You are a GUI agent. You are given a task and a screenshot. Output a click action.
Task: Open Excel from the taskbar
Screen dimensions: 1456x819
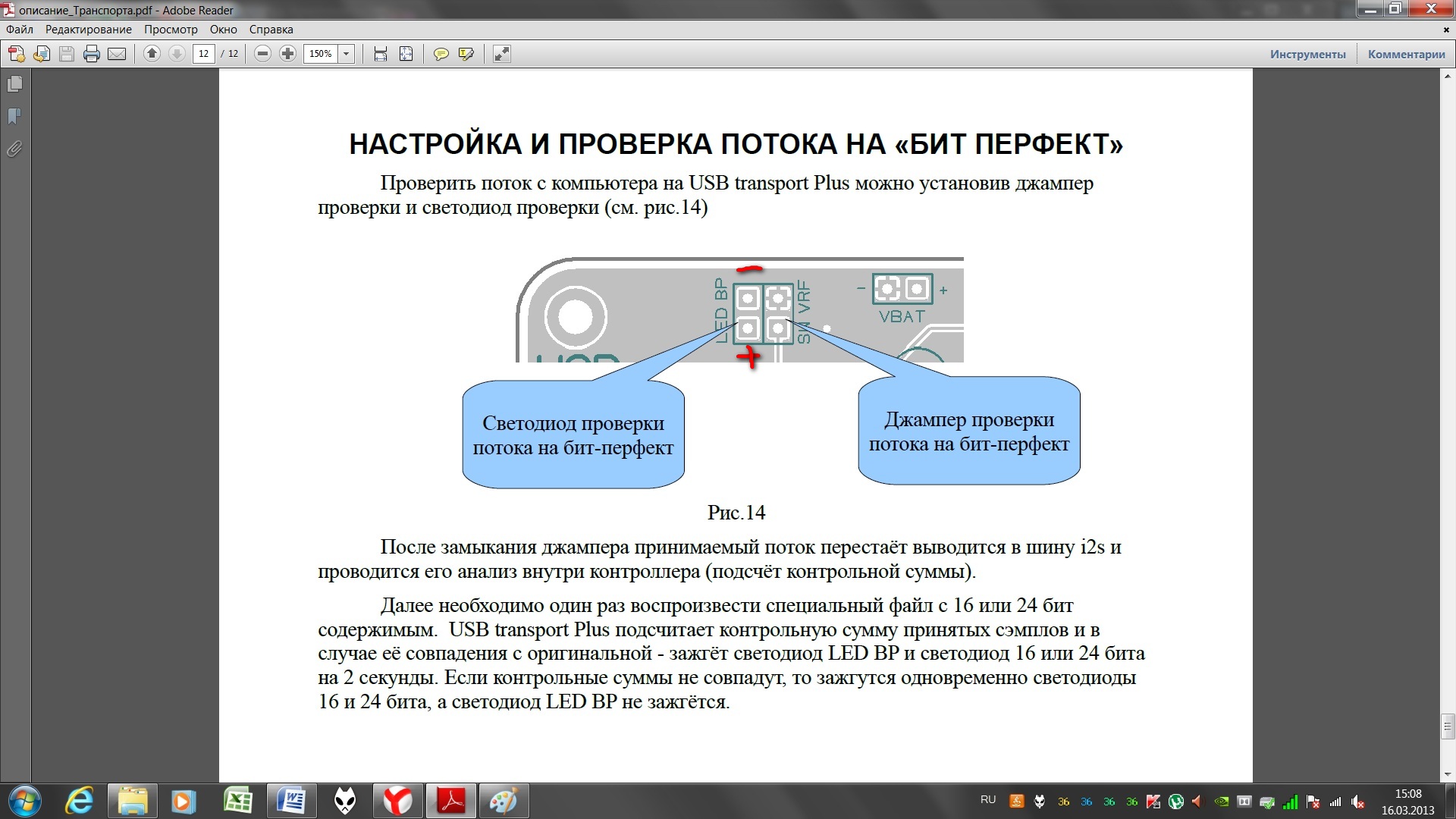(x=238, y=801)
